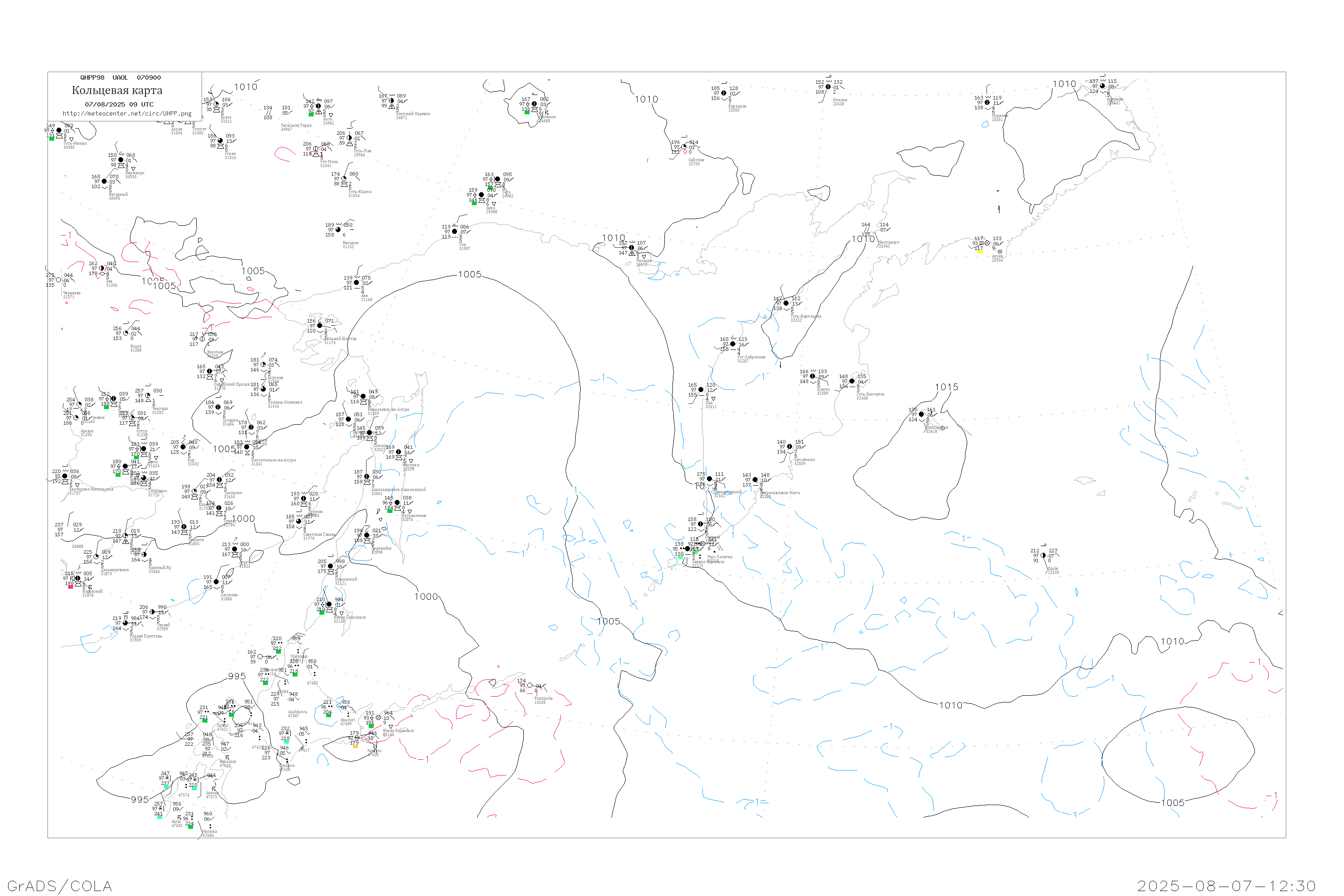Click the Ключи station half-filled cloud circle

(812, 376)
